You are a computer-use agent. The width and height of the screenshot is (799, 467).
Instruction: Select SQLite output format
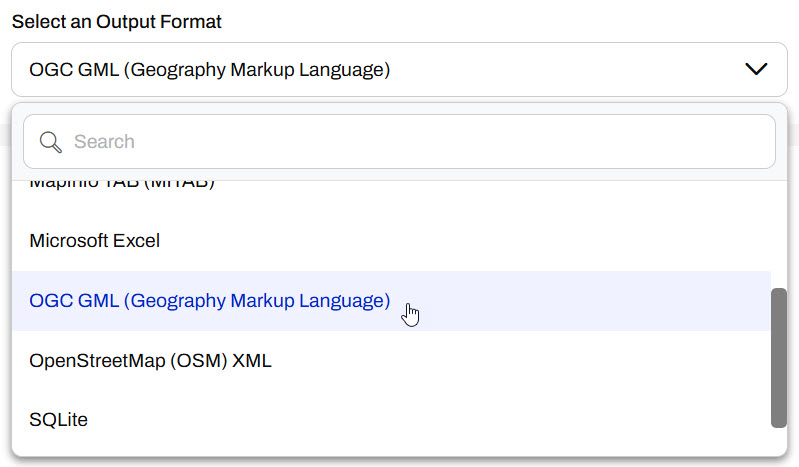point(59,420)
